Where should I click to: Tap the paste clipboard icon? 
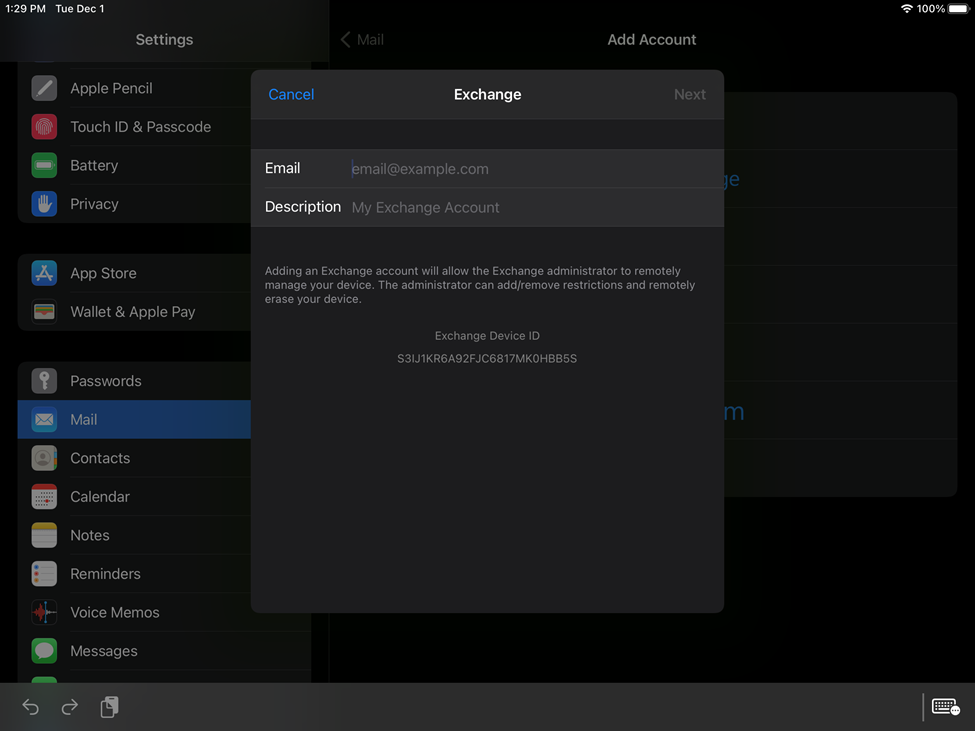(x=109, y=707)
